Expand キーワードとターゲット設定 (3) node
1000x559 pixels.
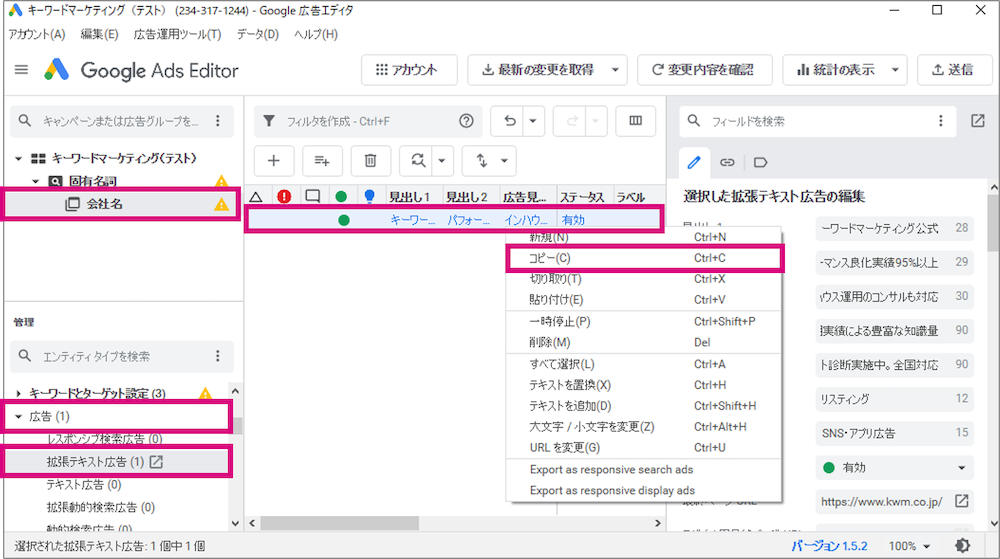click(x=18, y=393)
